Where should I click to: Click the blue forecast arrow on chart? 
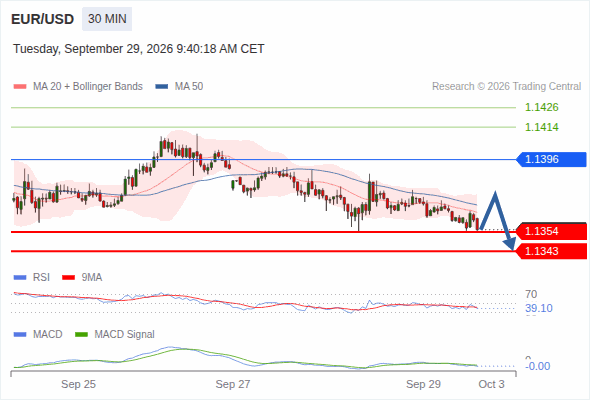click(x=498, y=220)
